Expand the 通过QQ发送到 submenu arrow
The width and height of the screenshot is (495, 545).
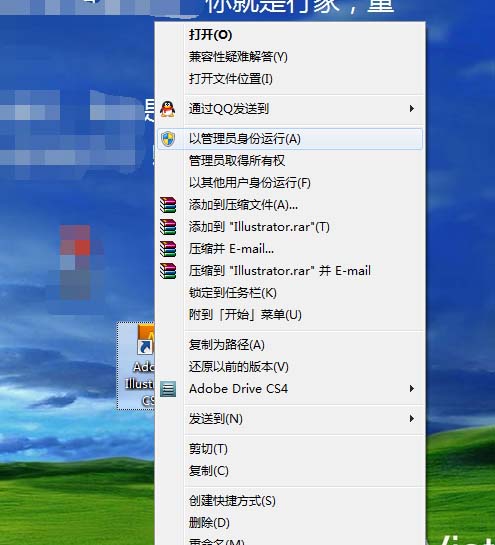pyautogui.click(x=412, y=108)
